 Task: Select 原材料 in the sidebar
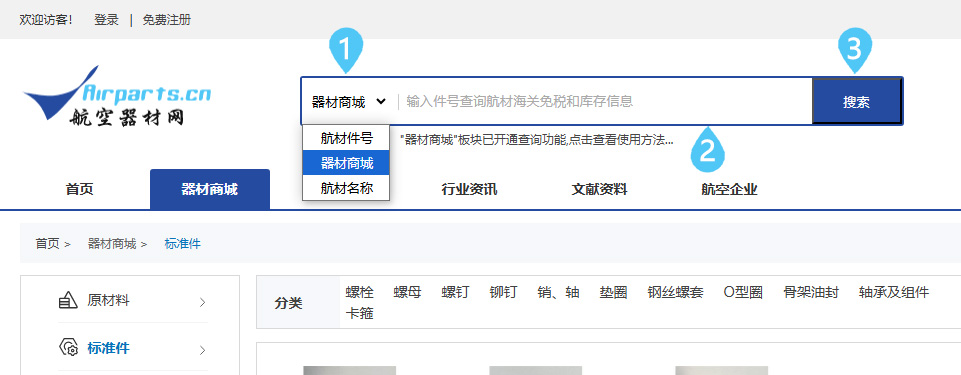point(108,300)
